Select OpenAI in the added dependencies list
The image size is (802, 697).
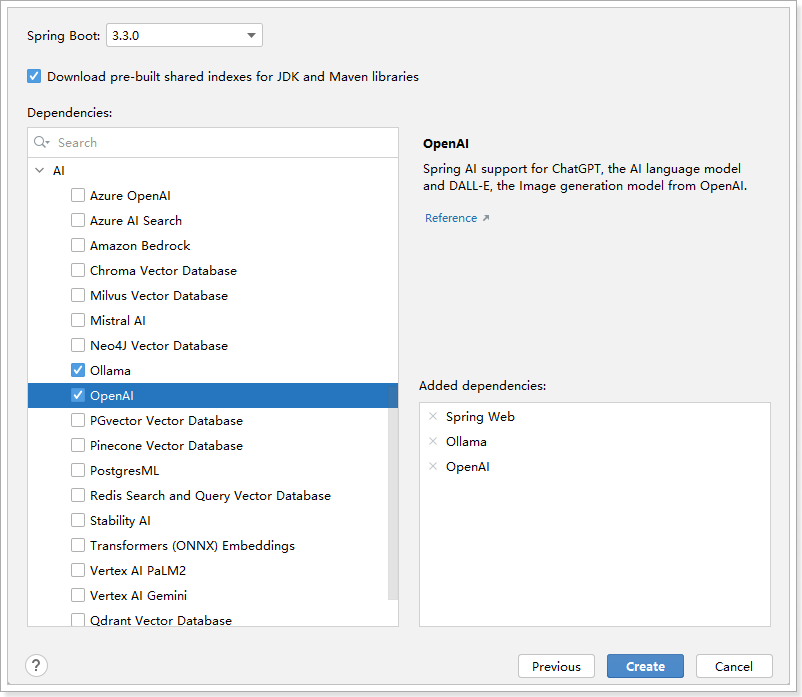pos(467,467)
